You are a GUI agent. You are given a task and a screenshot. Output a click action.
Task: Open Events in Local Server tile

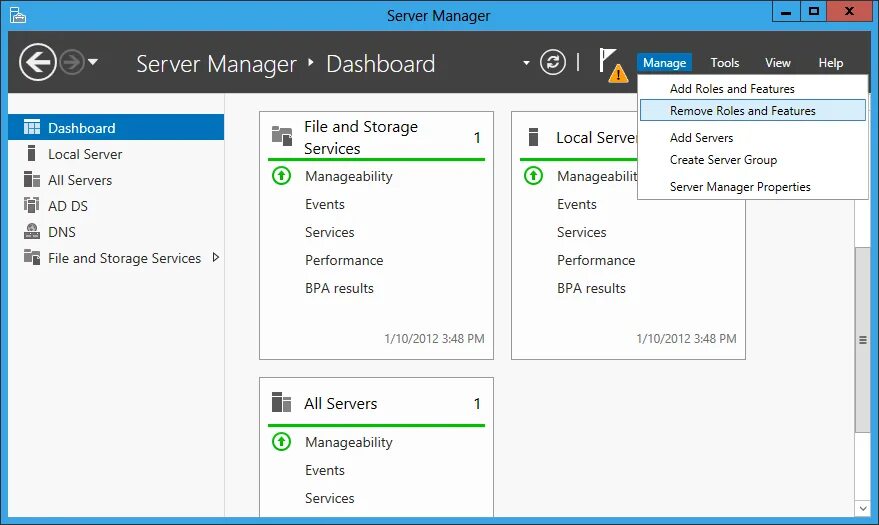(577, 204)
